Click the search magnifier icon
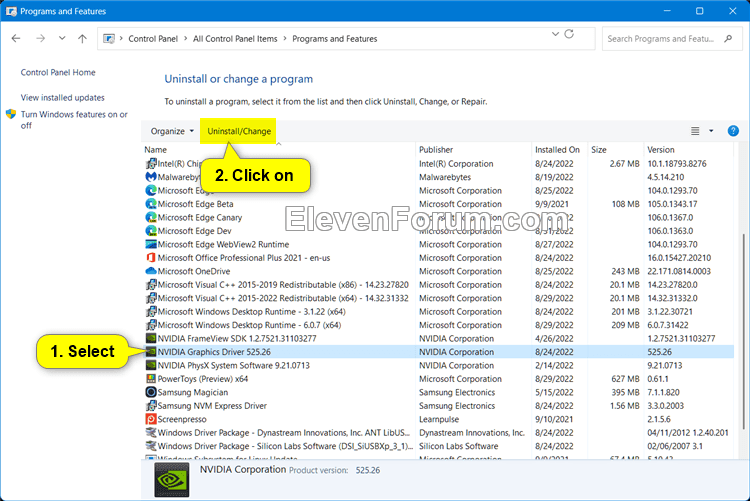This screenshot has width=750, height=501. [728, 38]
